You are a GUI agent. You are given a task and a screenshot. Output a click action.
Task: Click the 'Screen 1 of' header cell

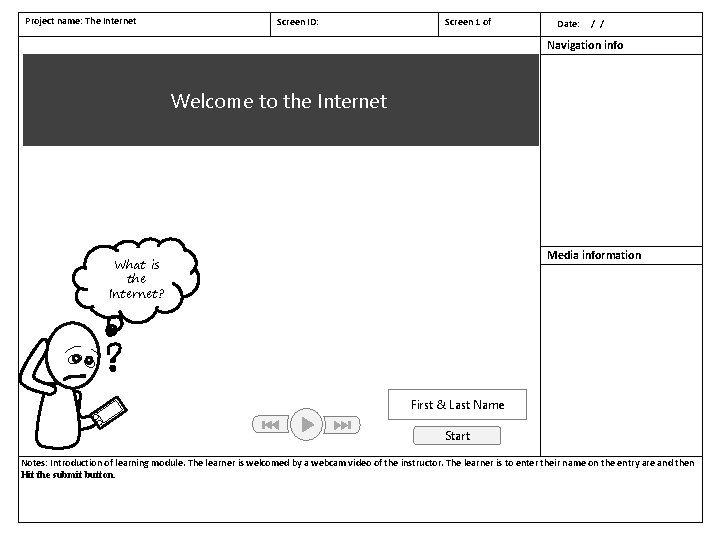(489, 24)
